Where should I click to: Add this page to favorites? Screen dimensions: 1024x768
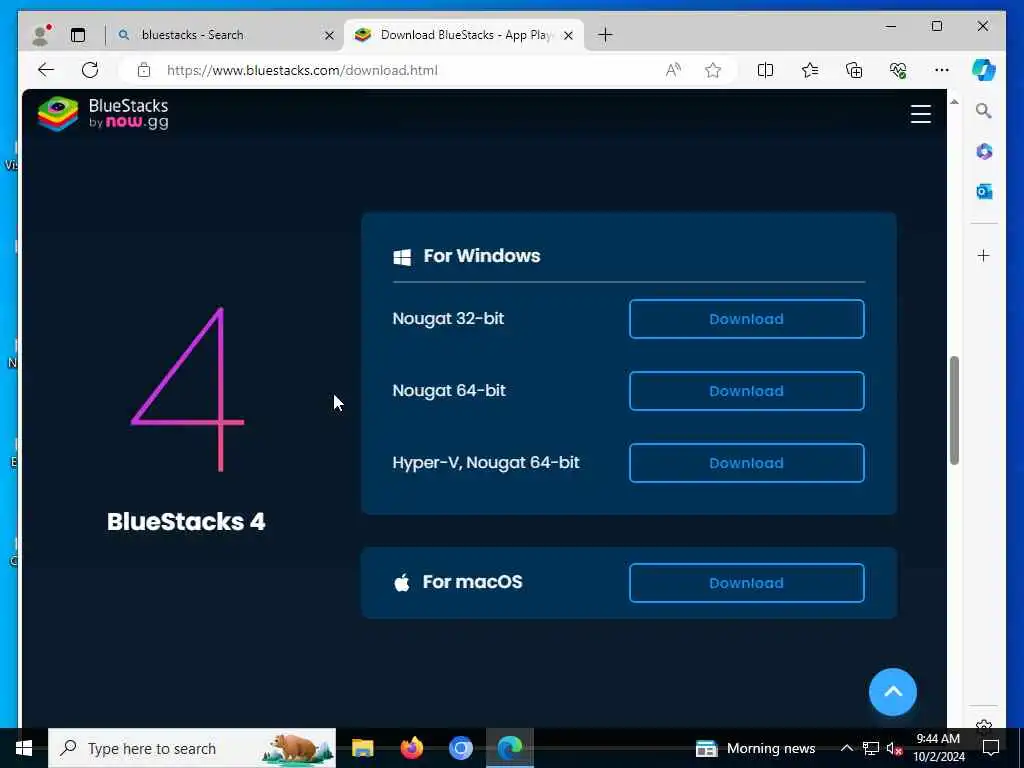[x=712, y=70]
